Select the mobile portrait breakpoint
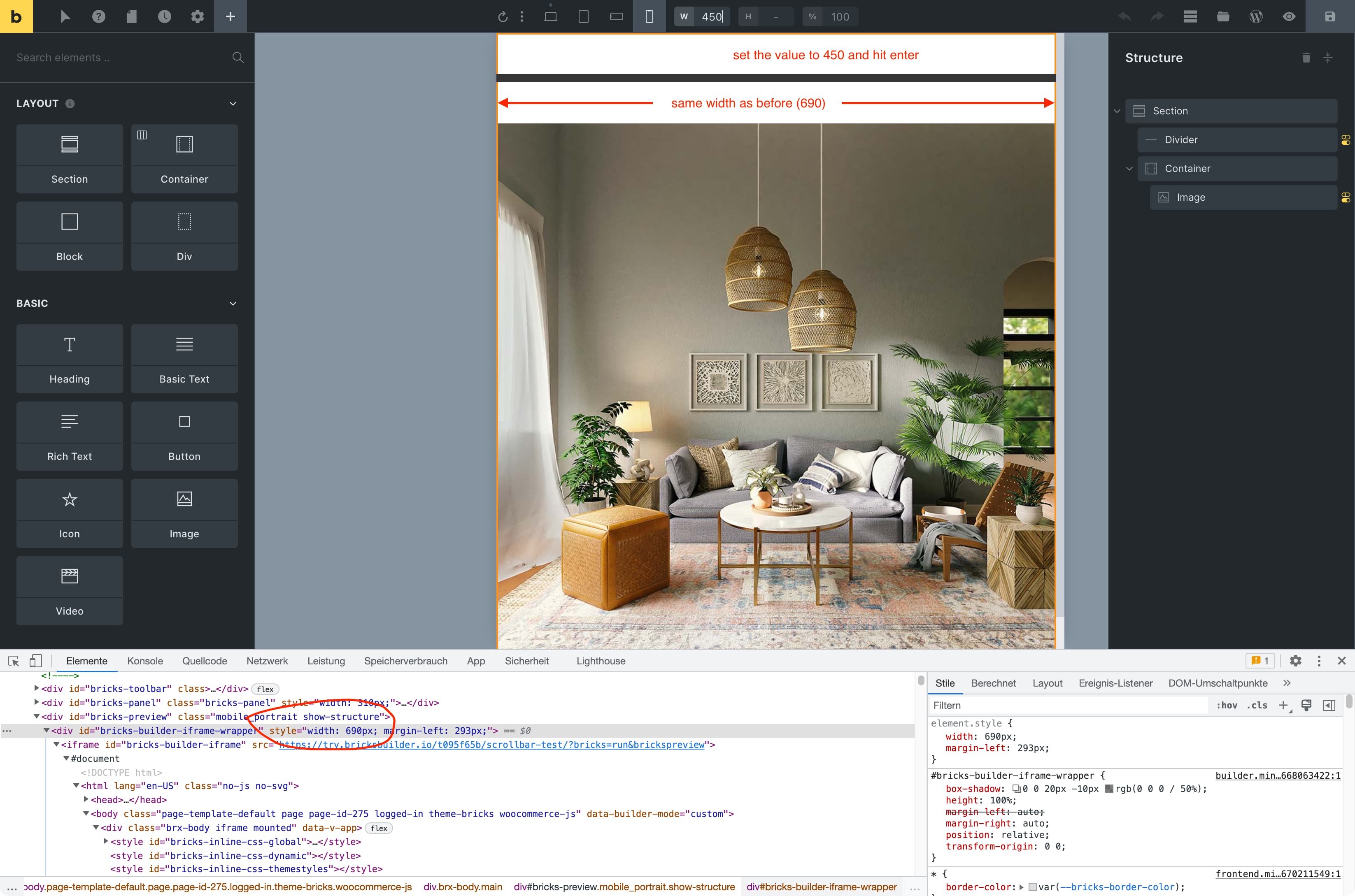Viewport: 1355px width, 896px height. tap(649, 16)
